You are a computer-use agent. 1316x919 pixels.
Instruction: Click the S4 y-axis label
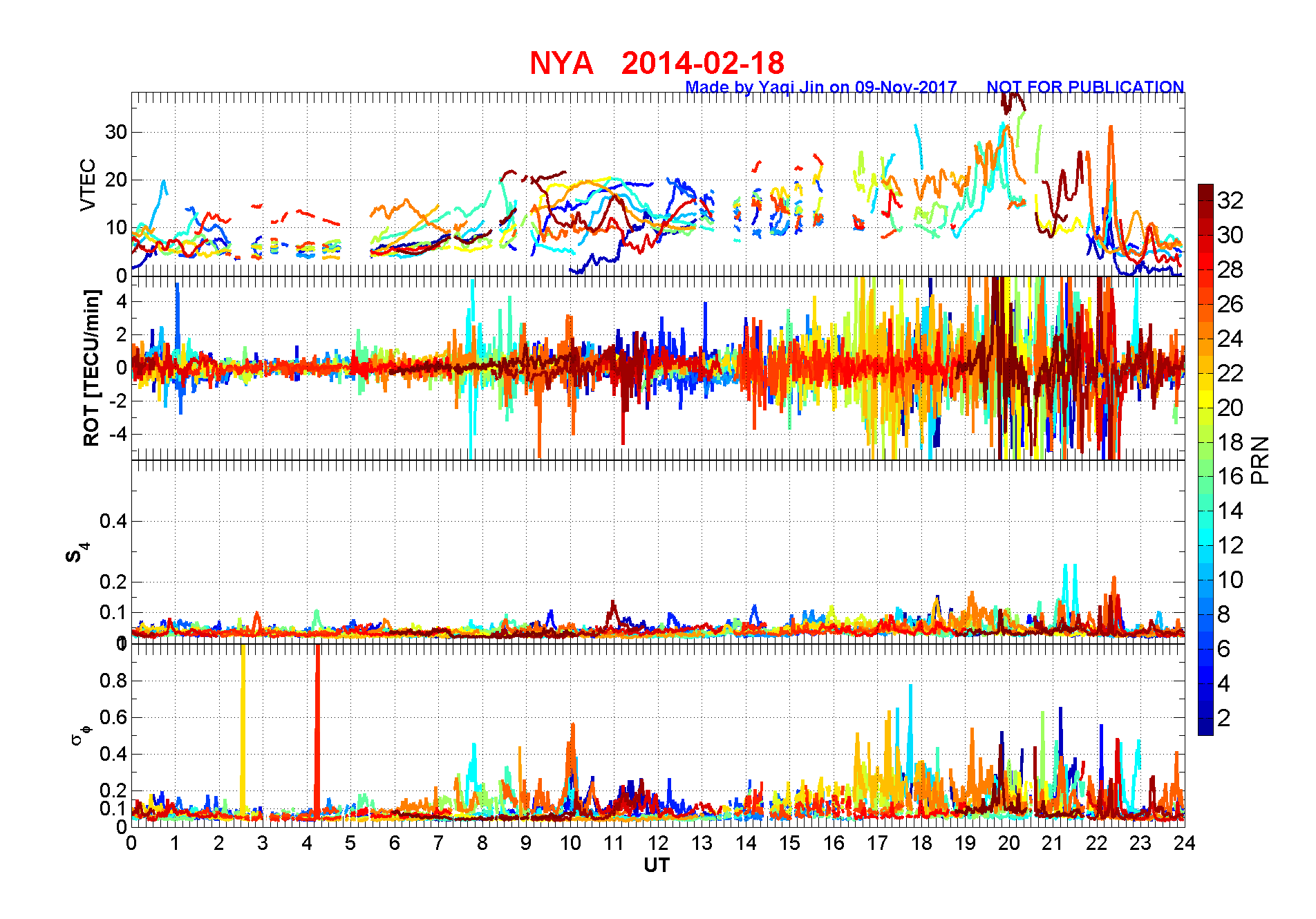(x=77, y=553)
